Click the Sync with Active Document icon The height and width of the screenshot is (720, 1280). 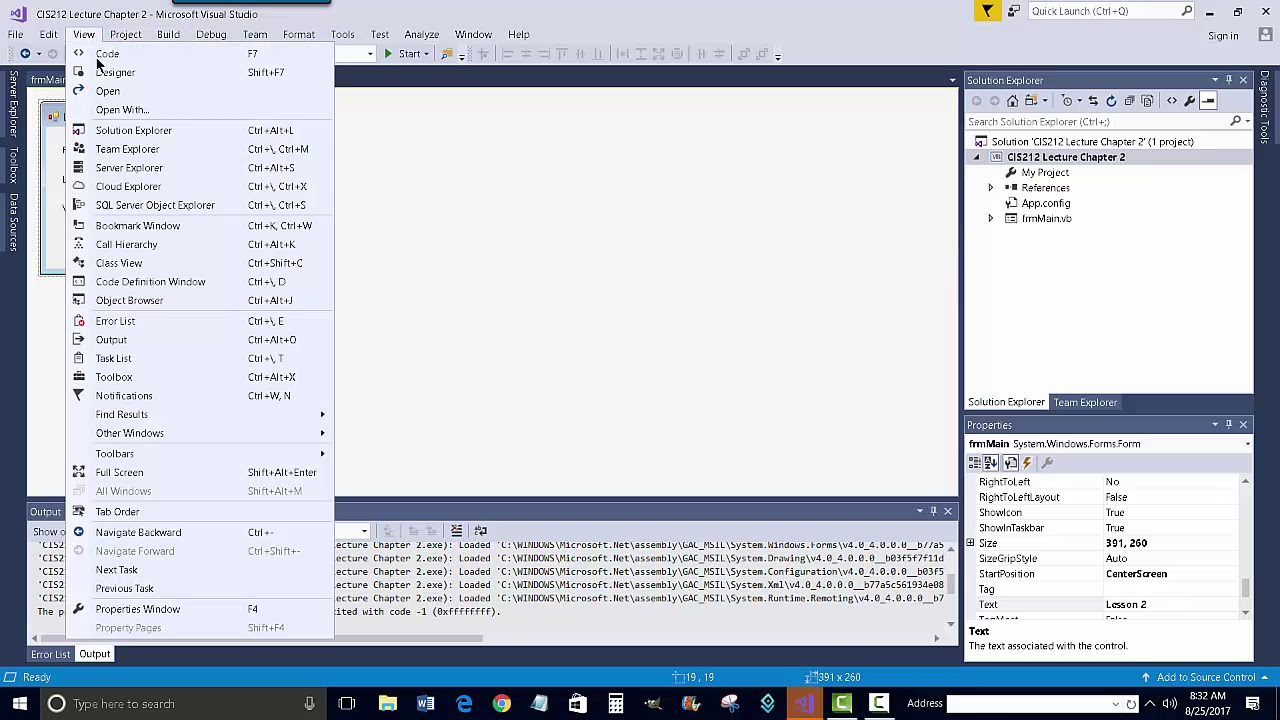coord(1093,101)
